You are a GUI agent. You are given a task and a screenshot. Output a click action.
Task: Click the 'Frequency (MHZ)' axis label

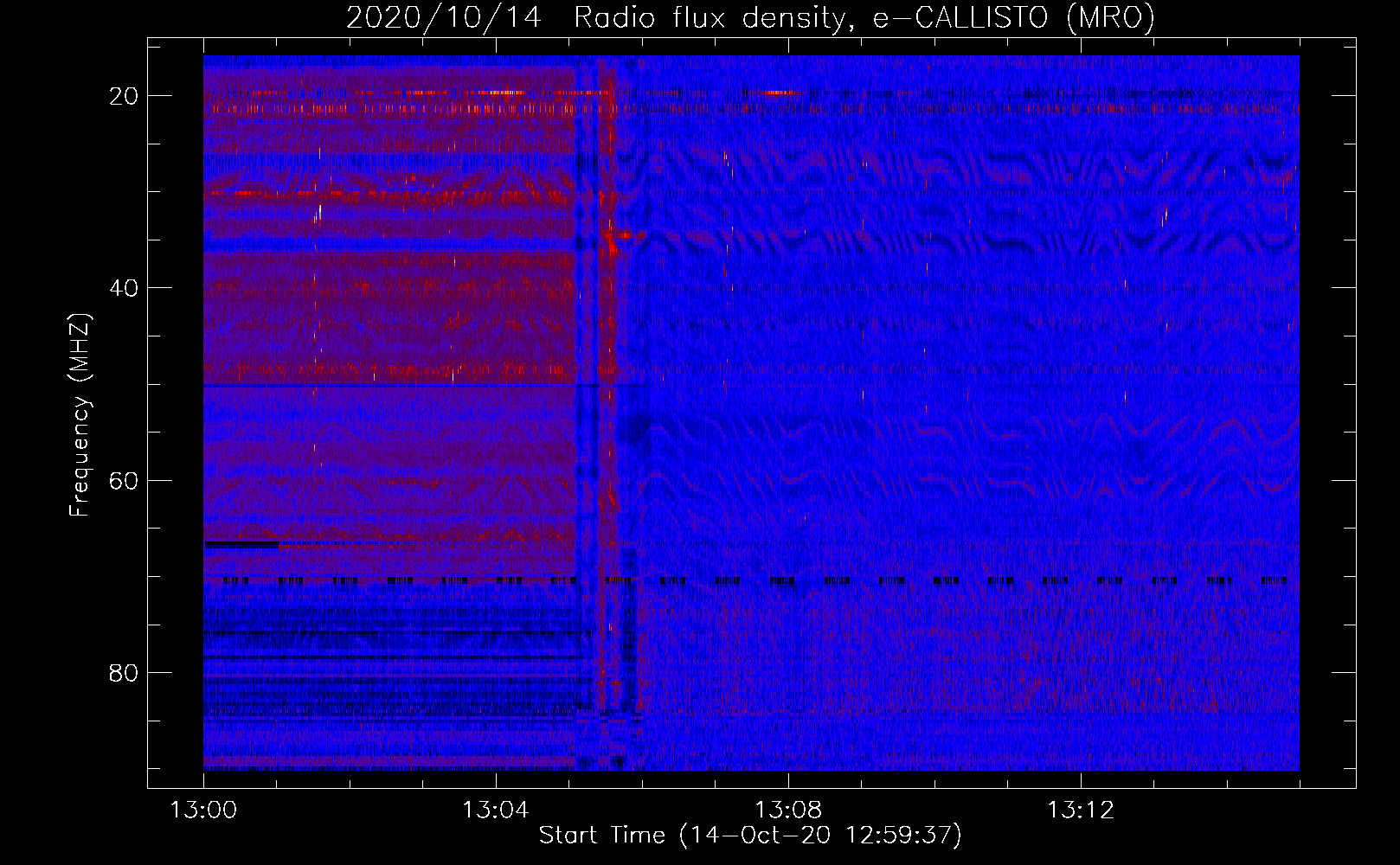[80, 415]
